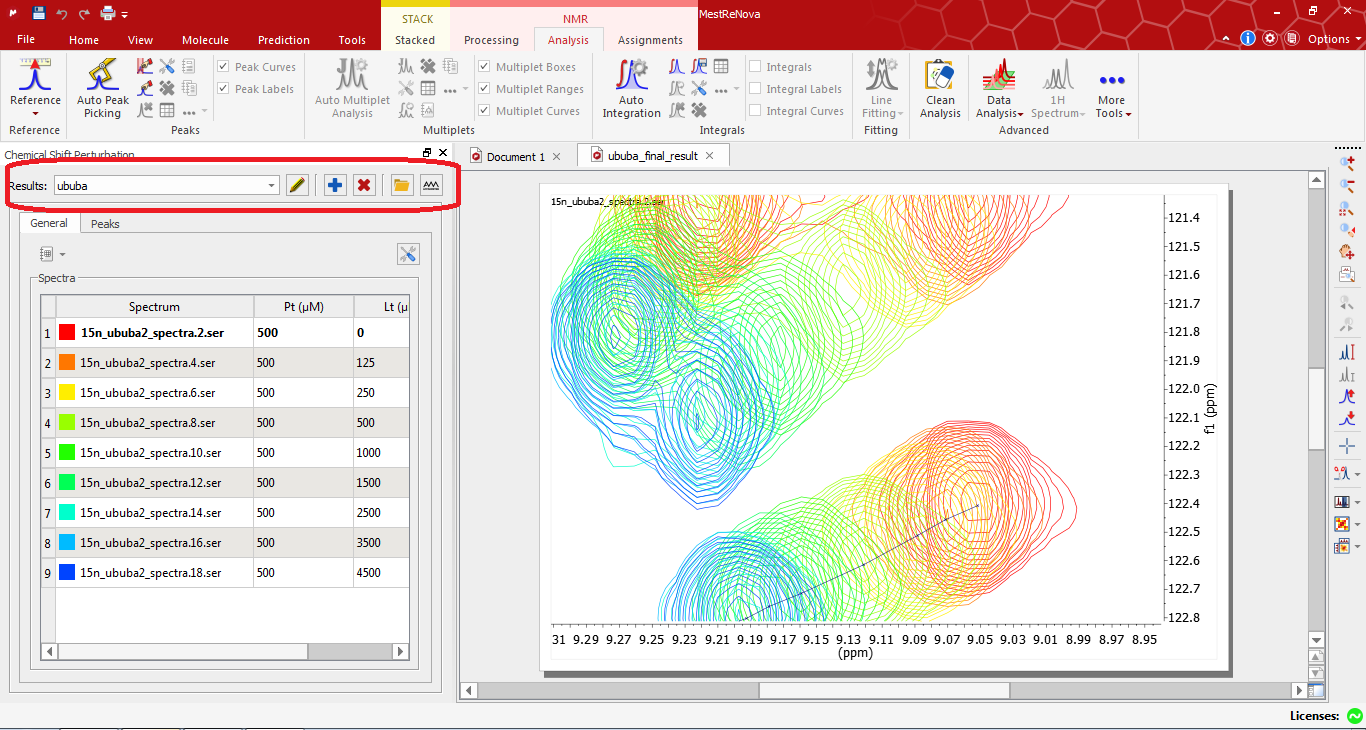This screenshot has height=730, width=1366.
Task: Click the Spectrum column header
Action: [154, 306]
